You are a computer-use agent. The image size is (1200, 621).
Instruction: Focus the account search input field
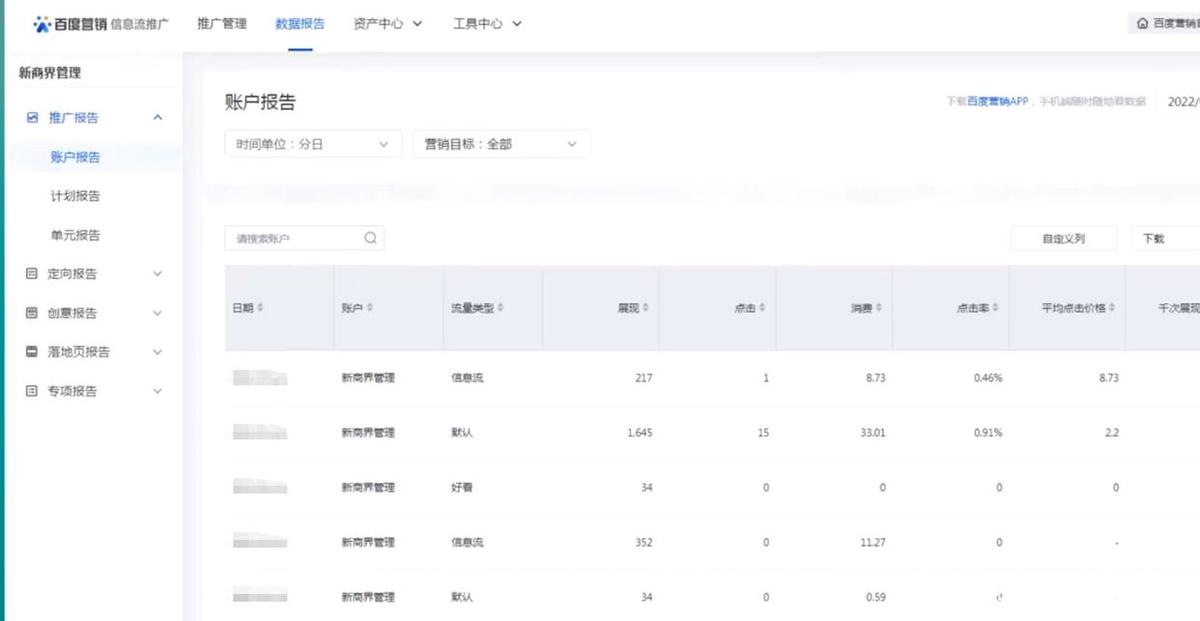pyautogui.click(x=295, y=239)
